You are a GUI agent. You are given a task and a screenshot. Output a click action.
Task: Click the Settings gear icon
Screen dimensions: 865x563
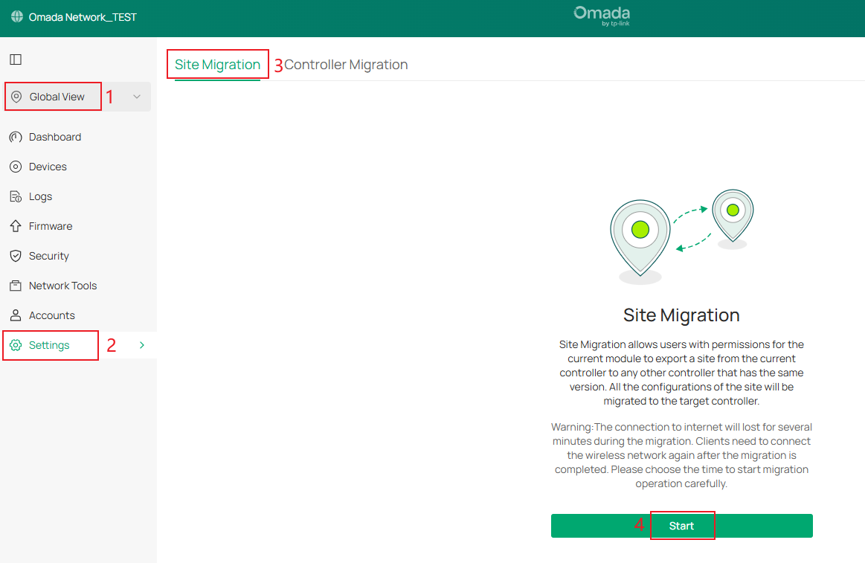[15, 345]
